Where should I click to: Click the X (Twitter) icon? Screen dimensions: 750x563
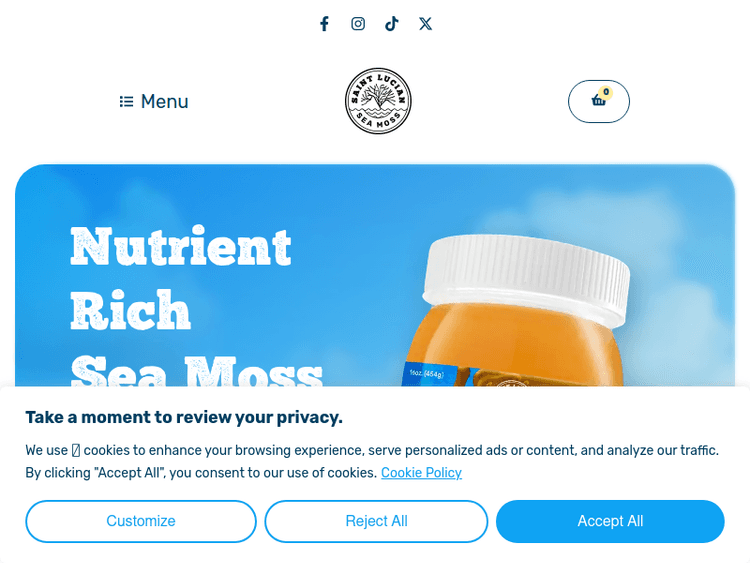[425, 23]
